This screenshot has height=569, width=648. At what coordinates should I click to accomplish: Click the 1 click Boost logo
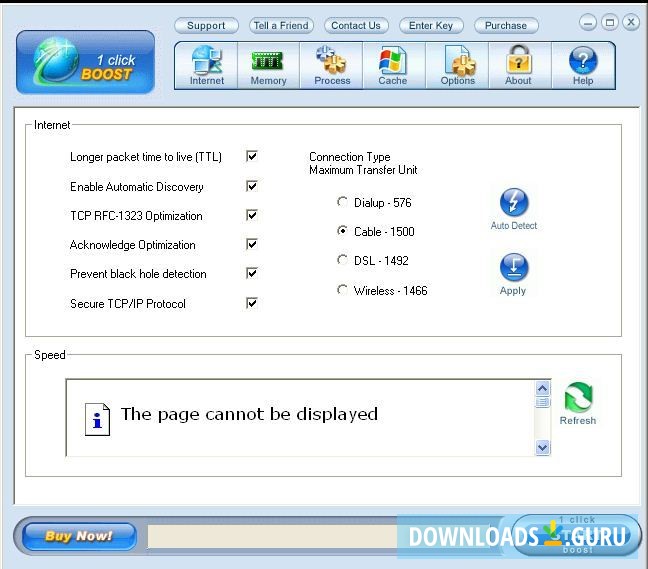click(x=86, y=62)
